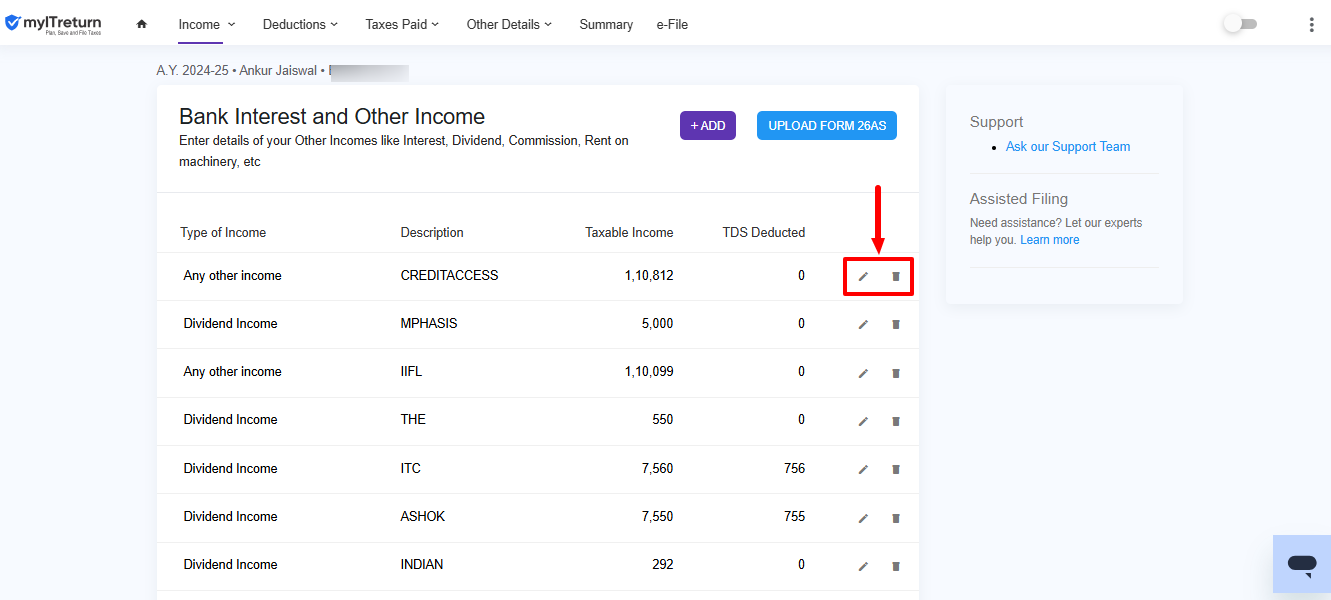Edit the INDIAN dividend entry

(863, 566)
